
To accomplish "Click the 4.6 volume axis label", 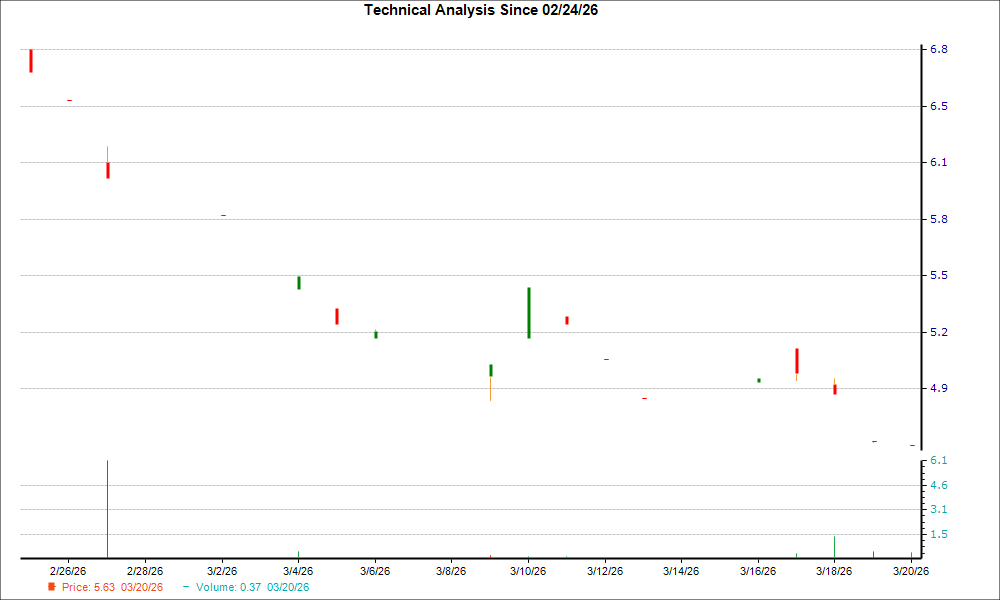I will (x=939, y=485).
